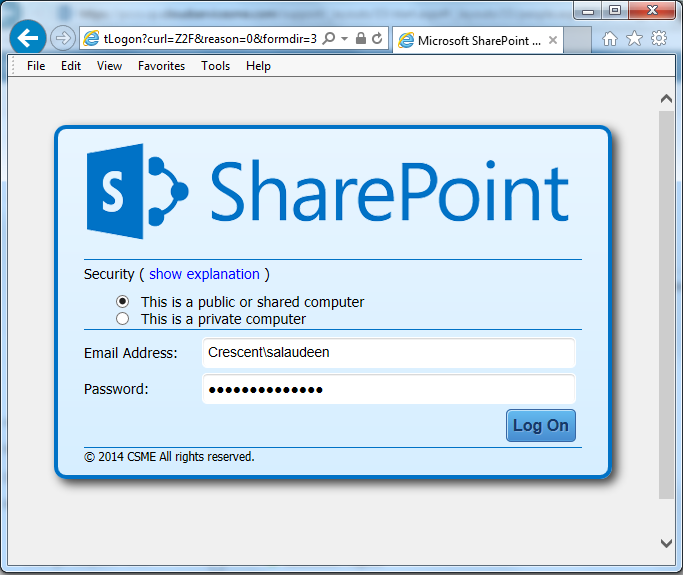The width and height of the screenshot is (683, 575).
Task: Click the scrollbar down arrow
Action: click(x=666, y=543)
